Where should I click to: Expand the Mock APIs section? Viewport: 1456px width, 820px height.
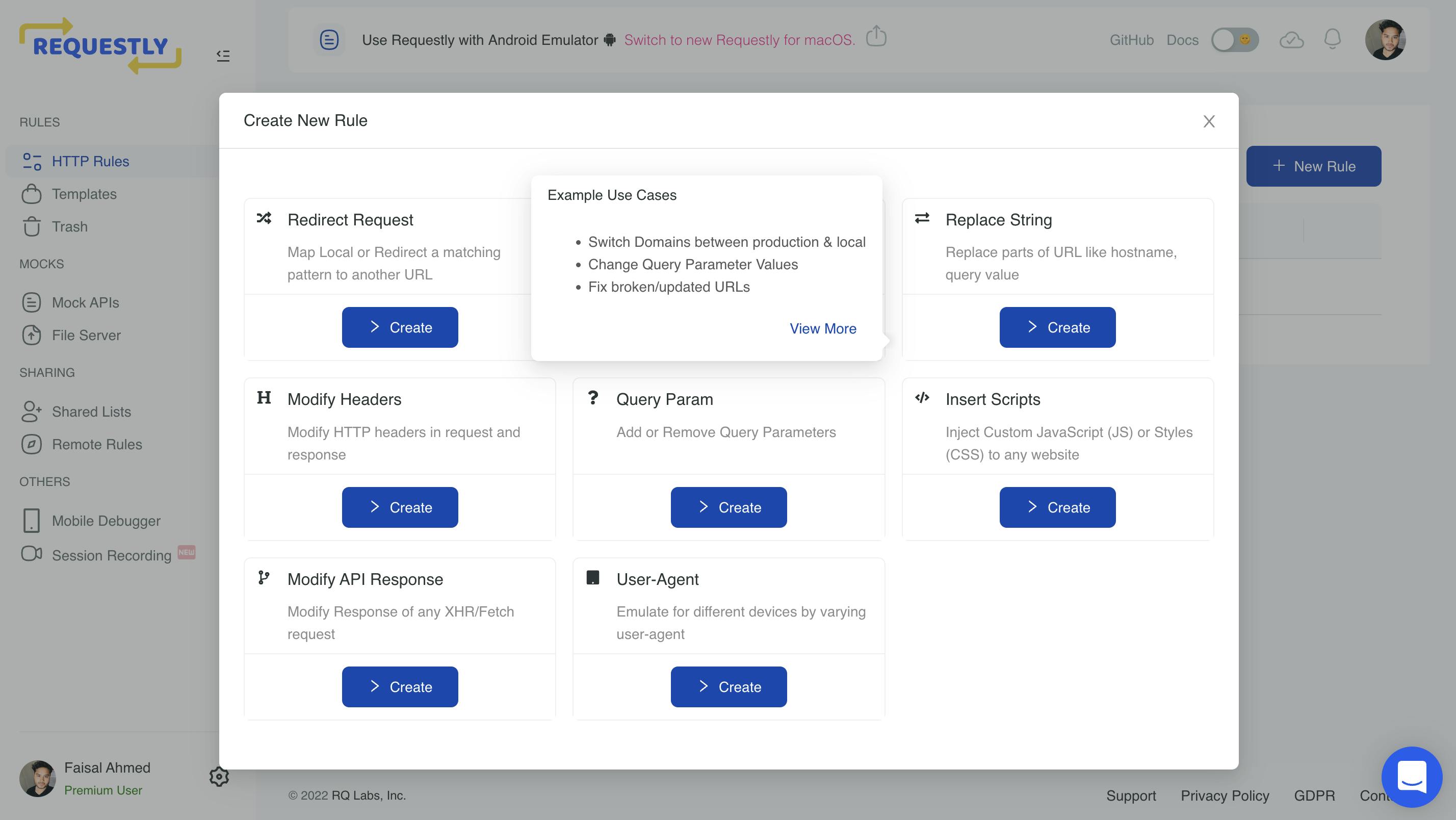click(85, 301)
